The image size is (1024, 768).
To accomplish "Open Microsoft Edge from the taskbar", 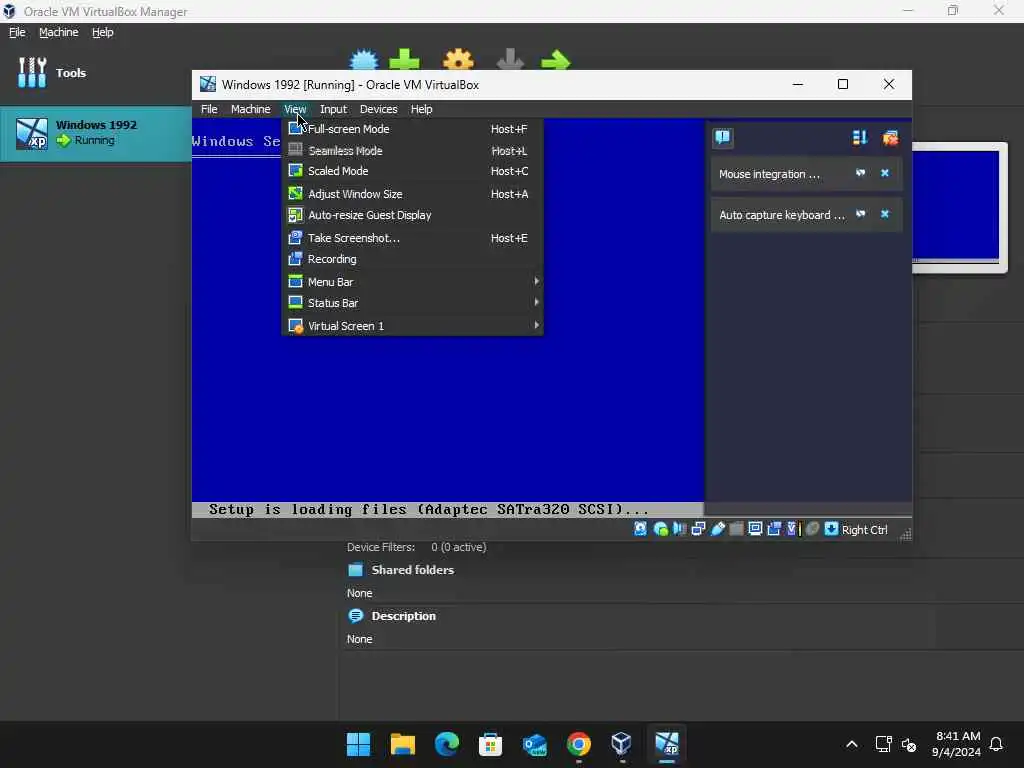I will click(447, 744).
